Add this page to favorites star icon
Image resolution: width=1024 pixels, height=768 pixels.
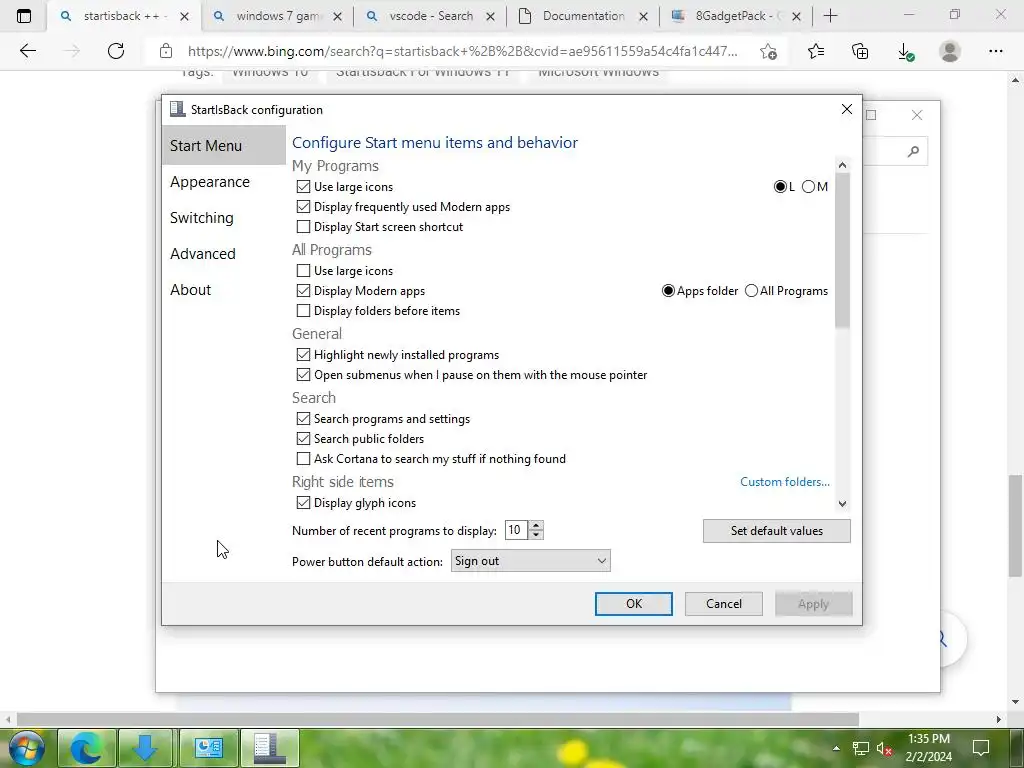click(769, 51)
